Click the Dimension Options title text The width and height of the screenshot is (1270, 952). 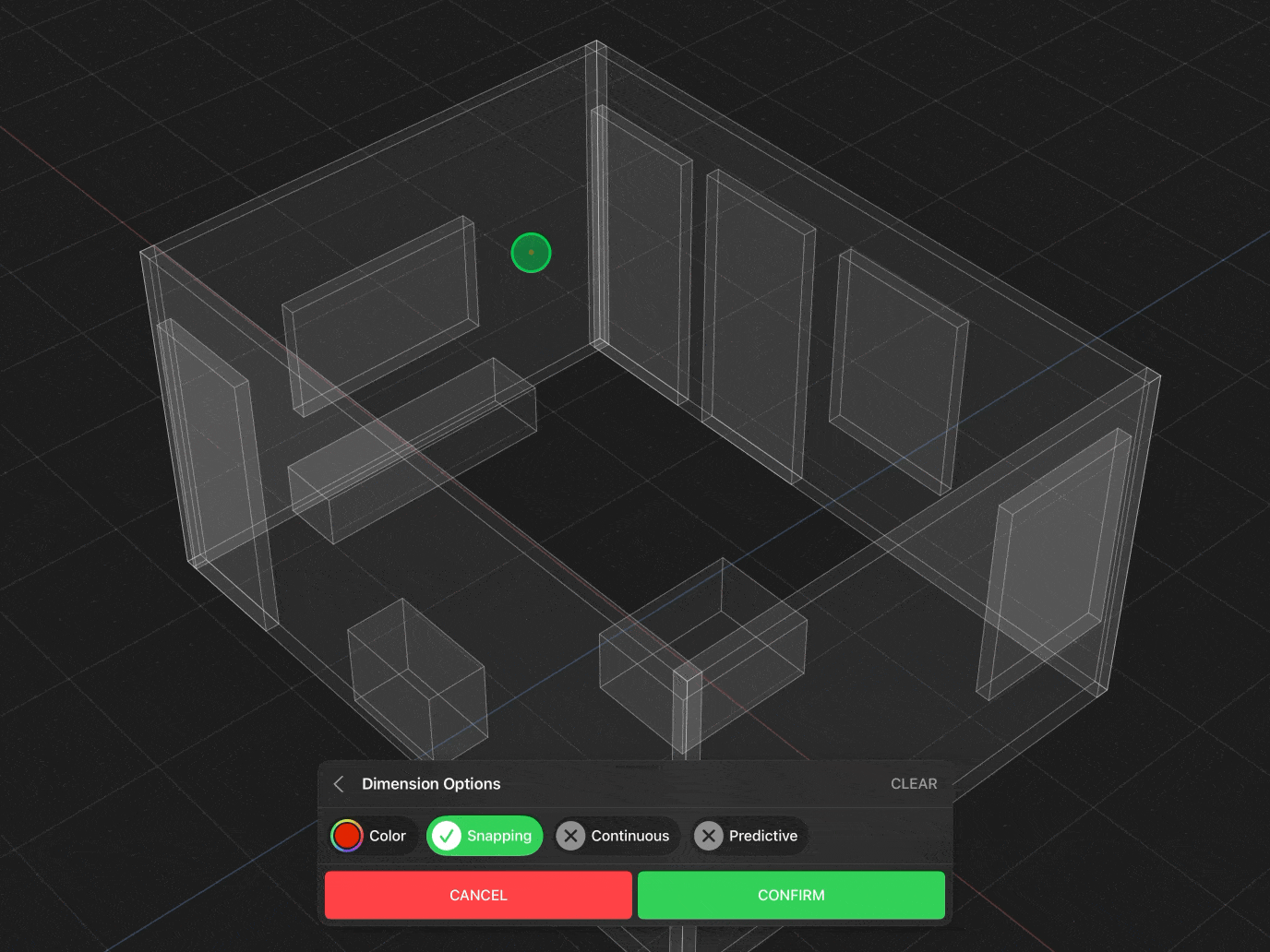[431, 784]
